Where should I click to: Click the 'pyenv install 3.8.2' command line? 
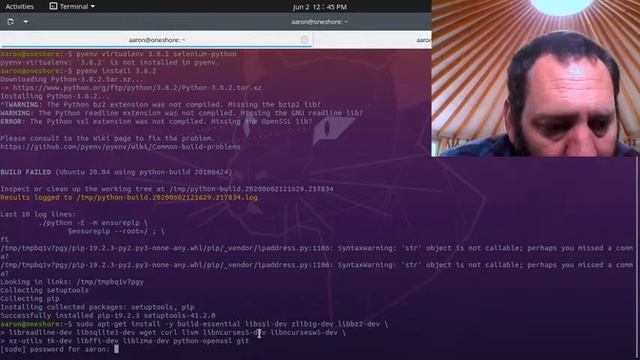coord(116,71)
